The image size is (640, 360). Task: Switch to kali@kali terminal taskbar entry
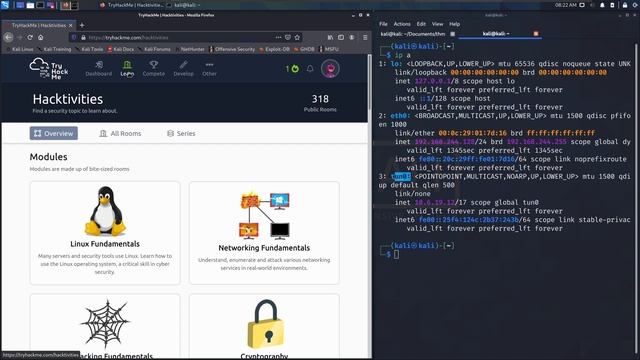pos(184,5)
